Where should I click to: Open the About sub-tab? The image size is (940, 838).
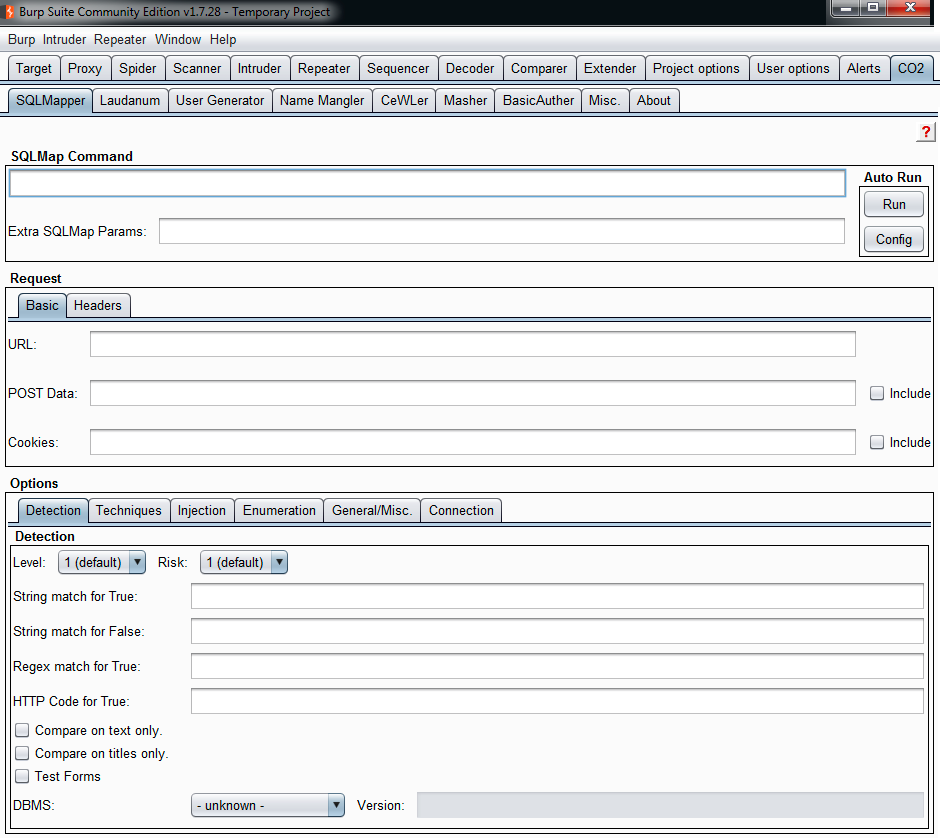pos(654,101)
